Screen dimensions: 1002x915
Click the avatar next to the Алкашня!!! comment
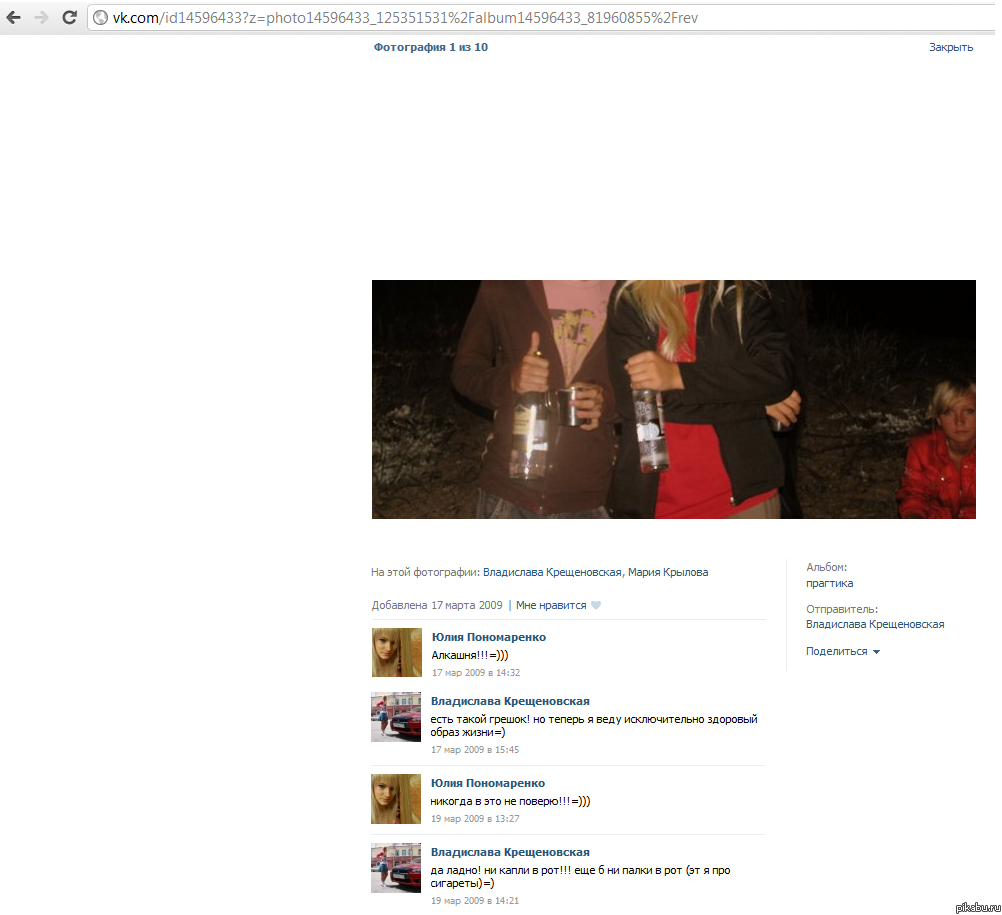(396, 652)
